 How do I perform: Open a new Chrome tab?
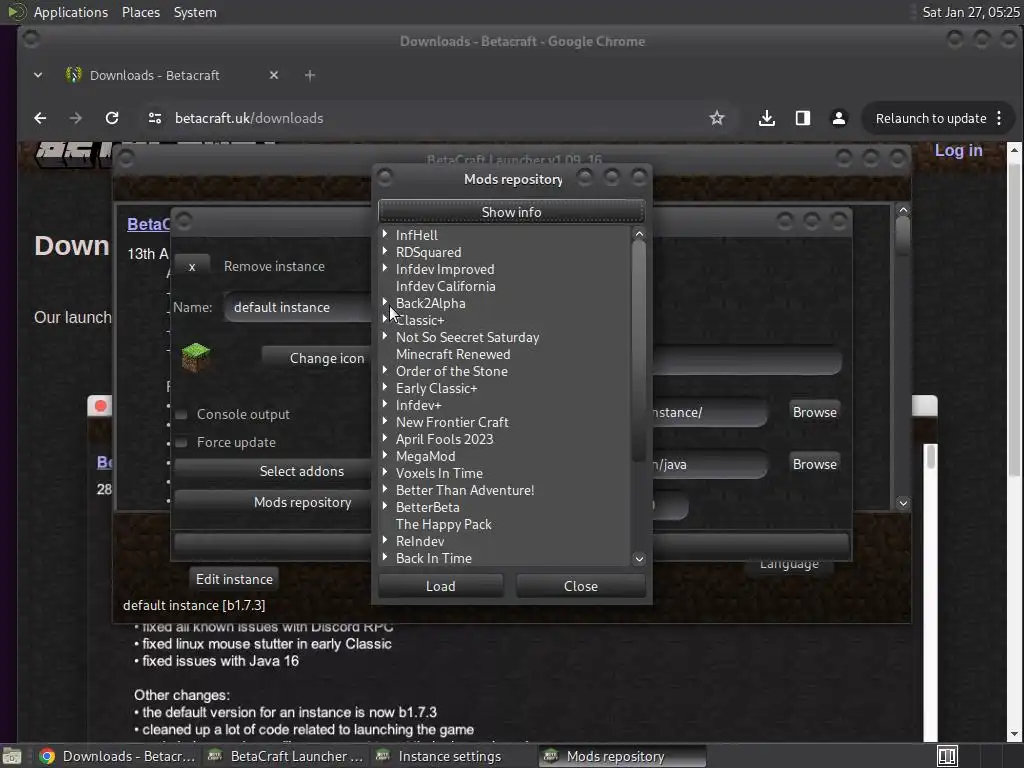pyautogui.click(x=310, y=75)
